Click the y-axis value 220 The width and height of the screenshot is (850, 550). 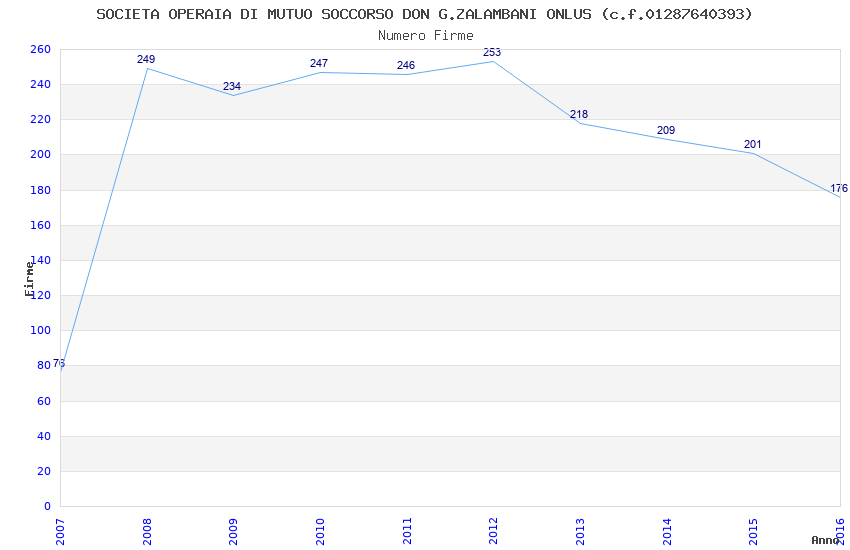tap(41, 120)
